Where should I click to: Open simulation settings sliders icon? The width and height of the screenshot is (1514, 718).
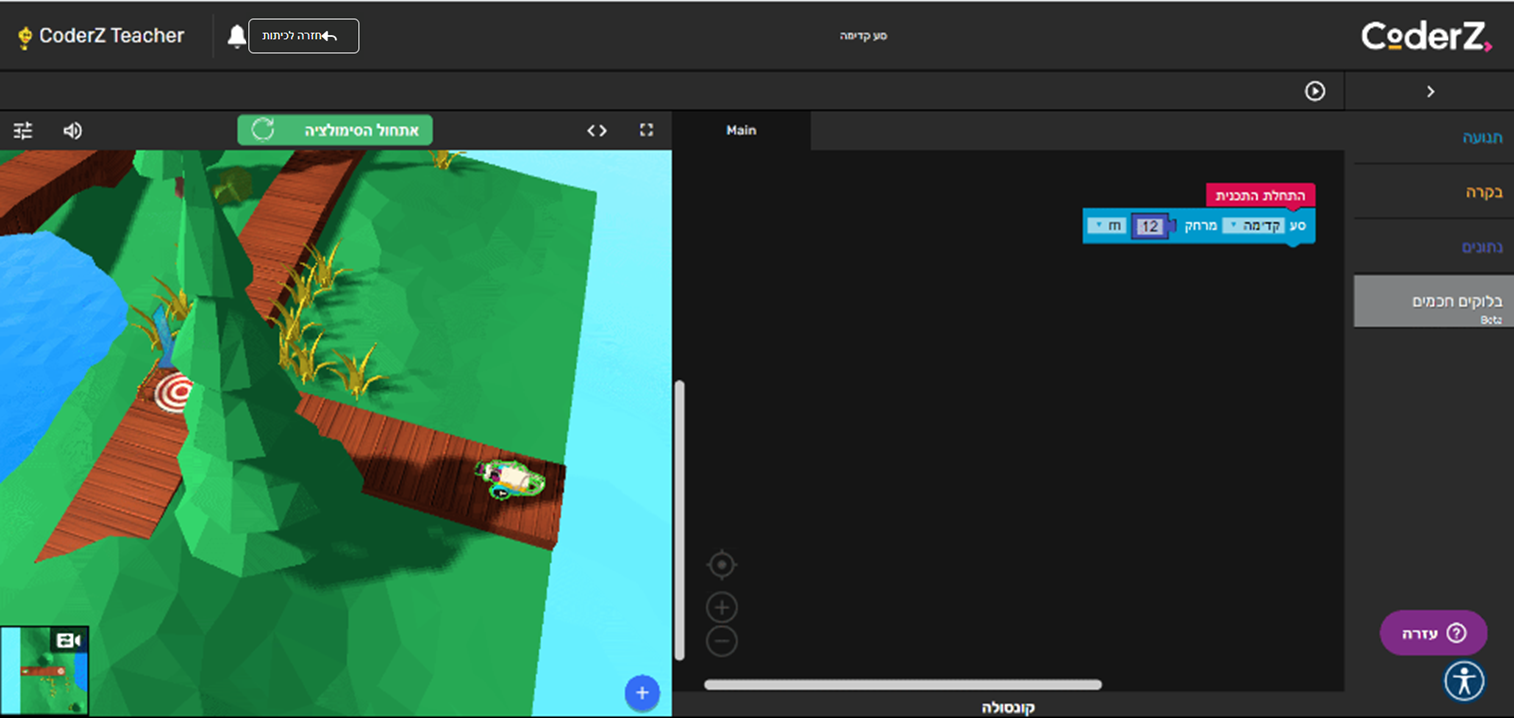[x=23, y=130]
